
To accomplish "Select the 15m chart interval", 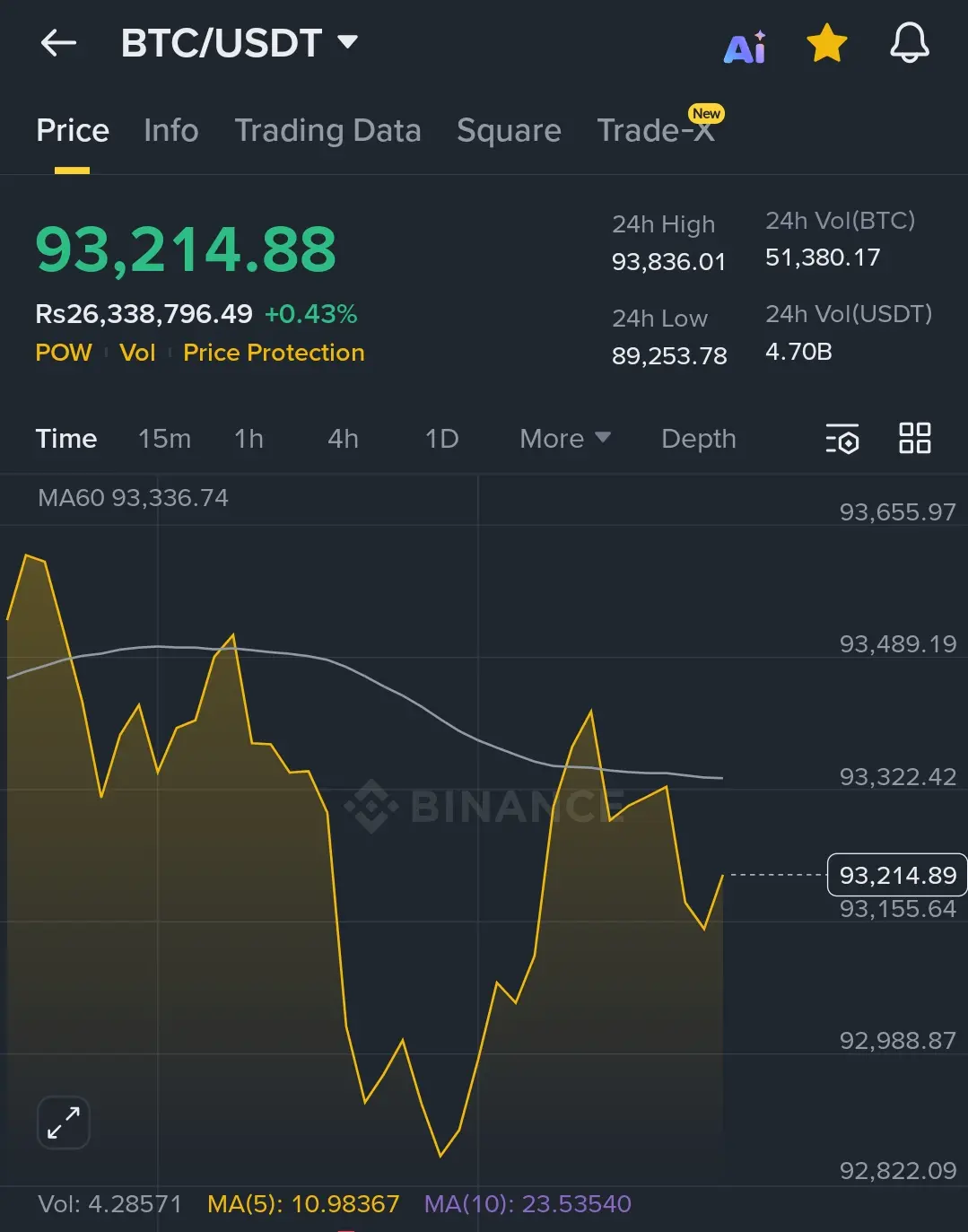I will [164, 439].
